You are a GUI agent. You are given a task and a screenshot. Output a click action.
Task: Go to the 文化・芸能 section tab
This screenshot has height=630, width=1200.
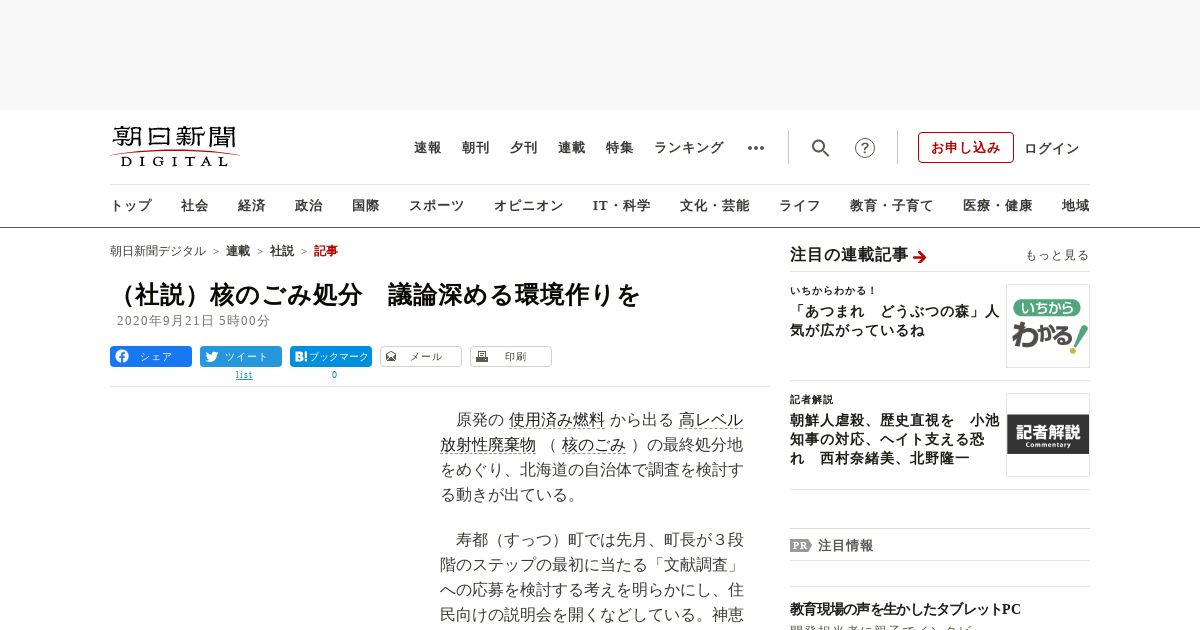pyautogui.click(x=715, y=206)
